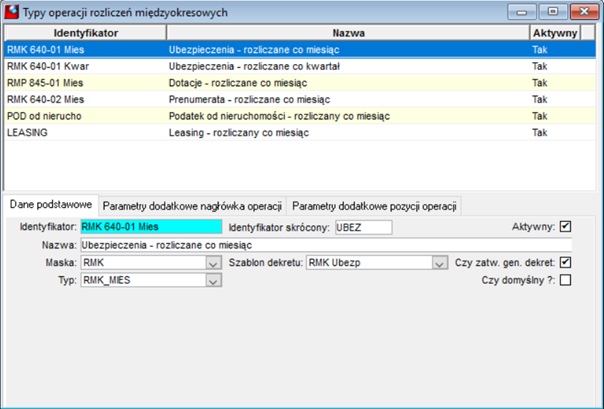Select the LEASING row
Viewport: 604px width, 409px height.
(300, 132)
